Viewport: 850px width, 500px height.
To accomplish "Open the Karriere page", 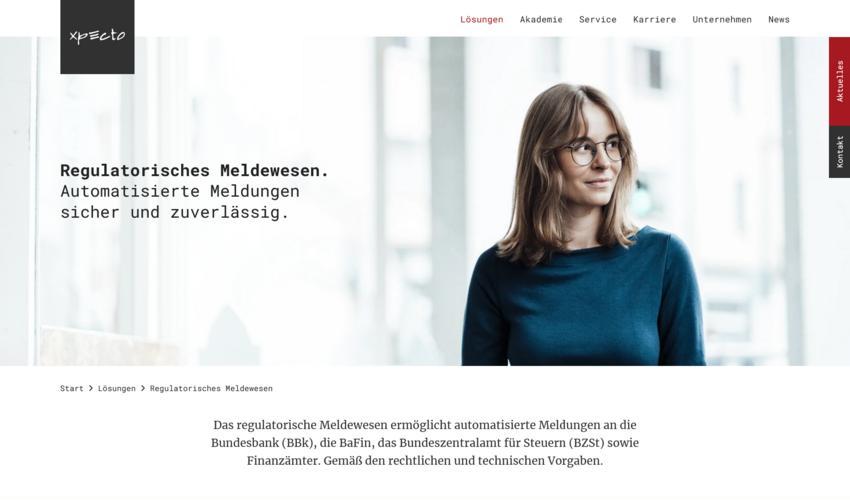I will [654, 20].
